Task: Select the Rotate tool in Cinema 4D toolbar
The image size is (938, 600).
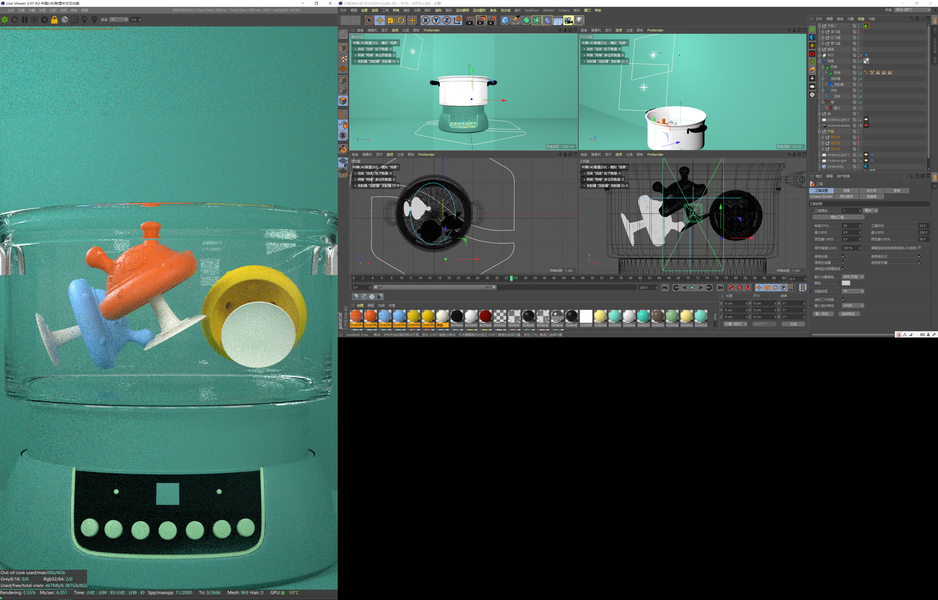Action: (401, 20)
